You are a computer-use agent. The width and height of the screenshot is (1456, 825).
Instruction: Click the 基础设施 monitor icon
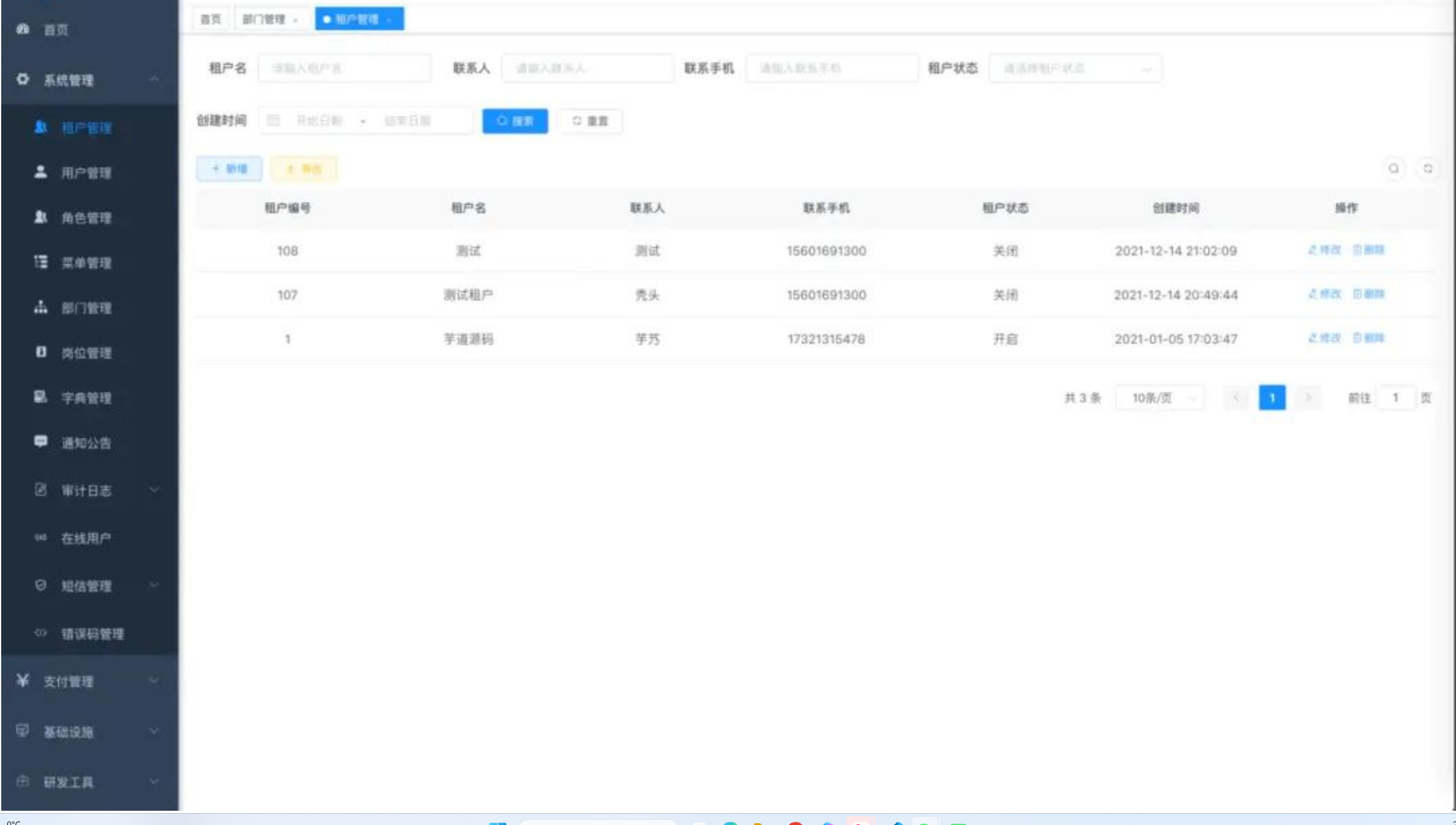coord(23,731)
